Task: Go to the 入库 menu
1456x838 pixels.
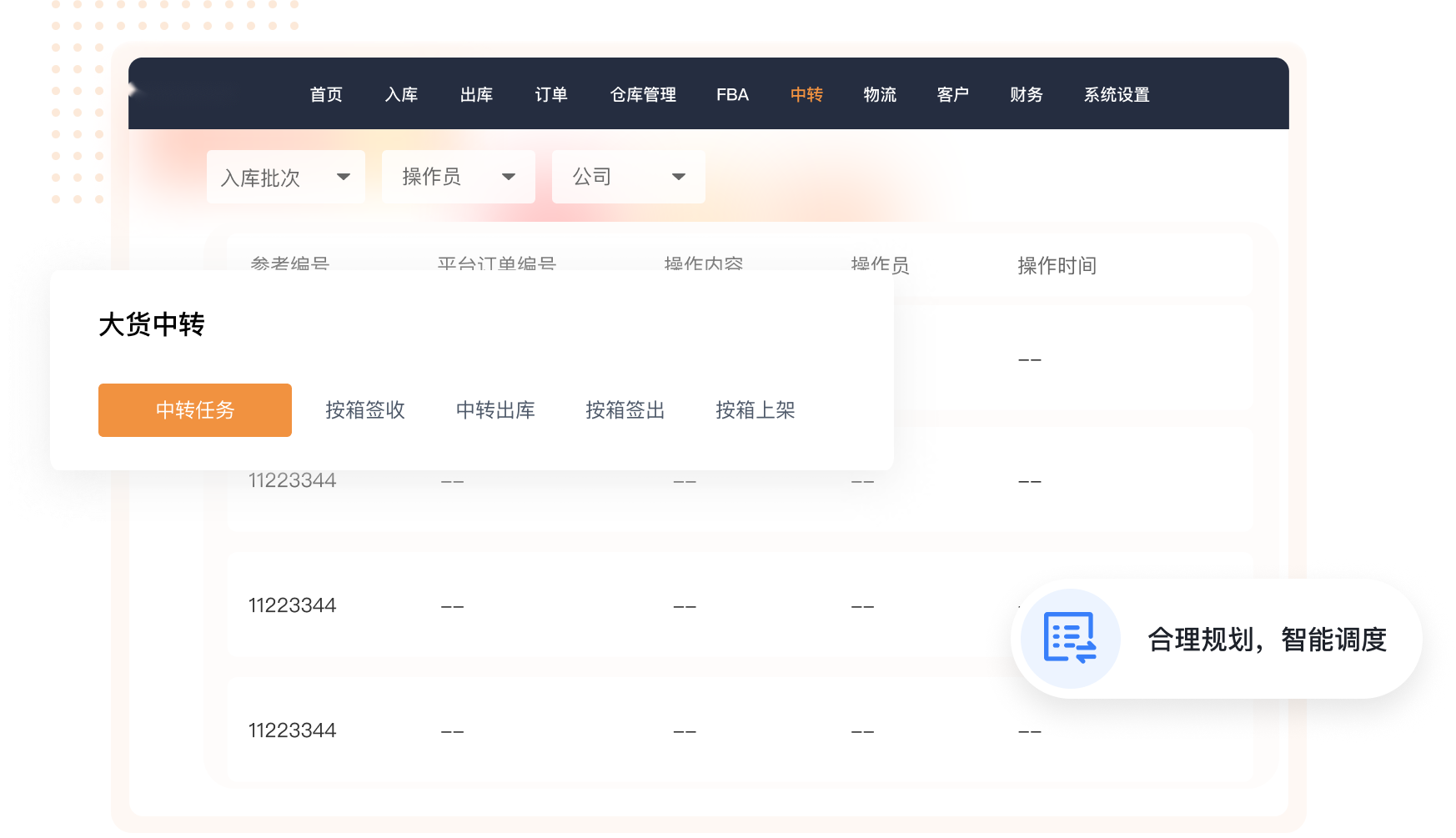Action: click(401, 95)
